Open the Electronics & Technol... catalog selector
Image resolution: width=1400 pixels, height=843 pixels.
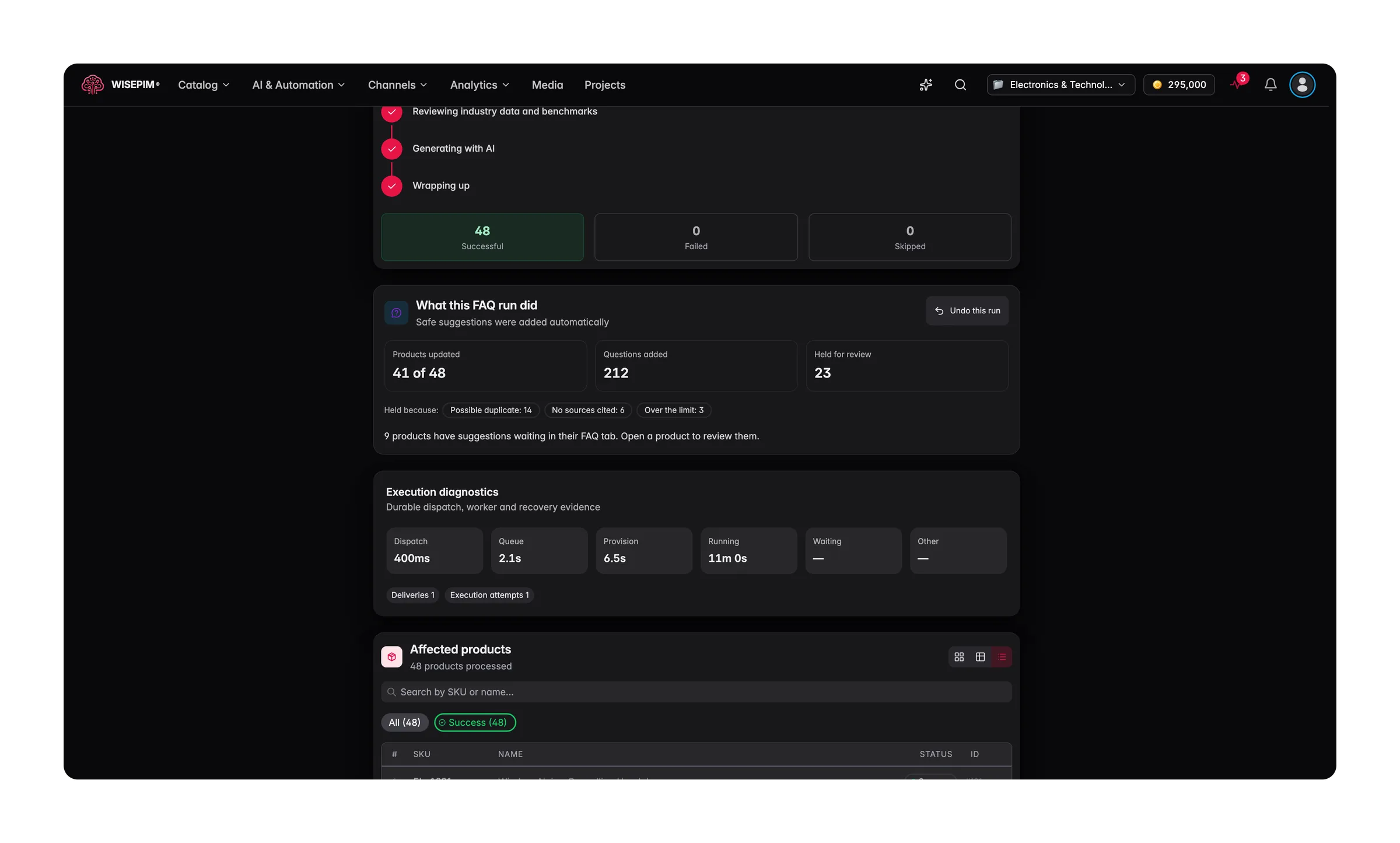(1060, 85)
